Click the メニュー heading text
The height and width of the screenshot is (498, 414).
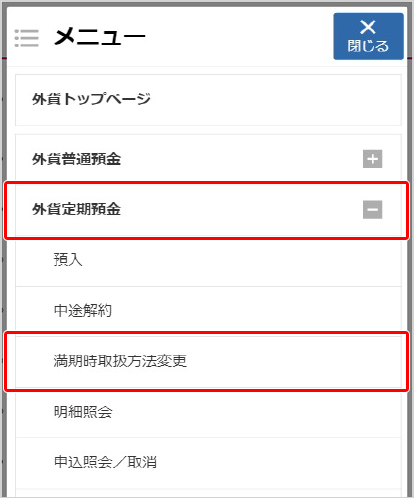tap(100, 37)
